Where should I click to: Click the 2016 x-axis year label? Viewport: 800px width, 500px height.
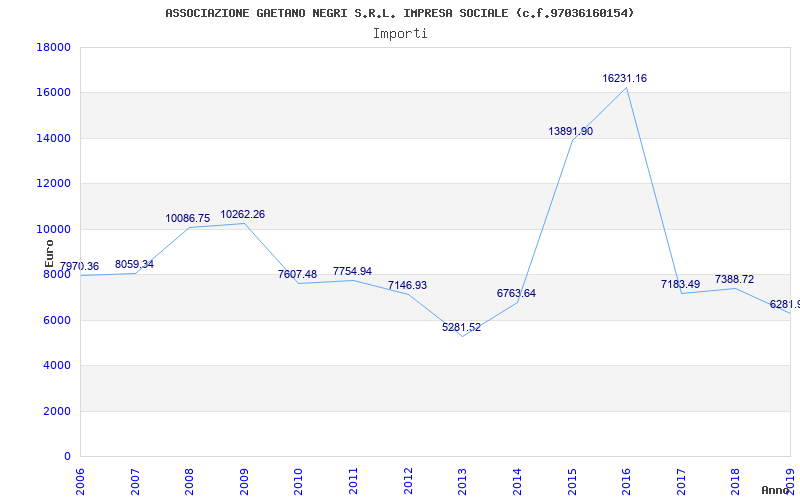click(x=627, y=481)
